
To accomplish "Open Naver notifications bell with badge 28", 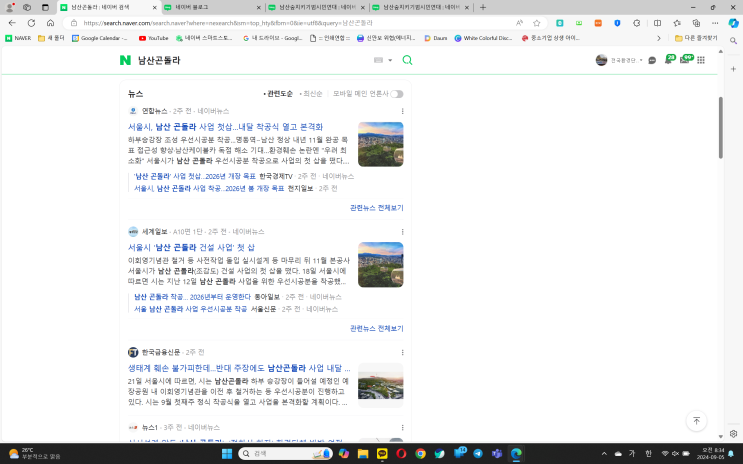I will [669, 60].
